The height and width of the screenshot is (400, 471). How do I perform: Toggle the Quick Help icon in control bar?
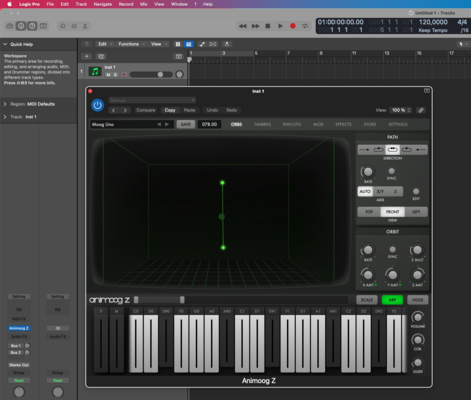point(32,26)
